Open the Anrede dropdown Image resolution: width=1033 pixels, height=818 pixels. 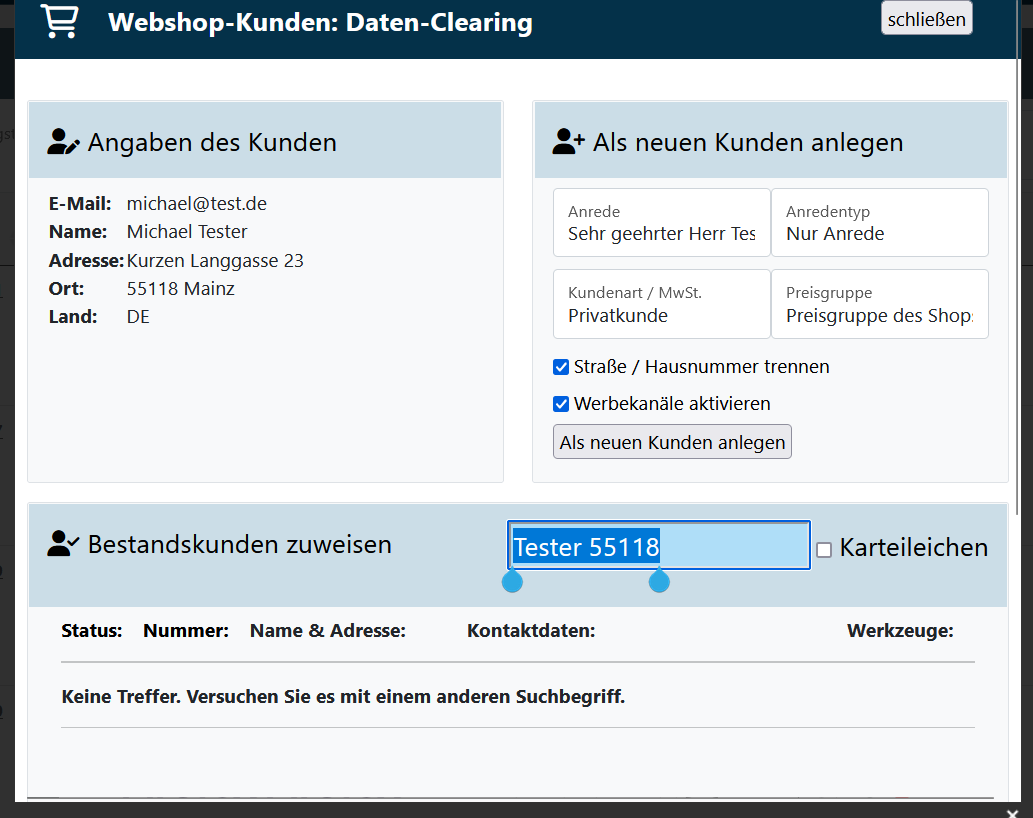(661, 223)
